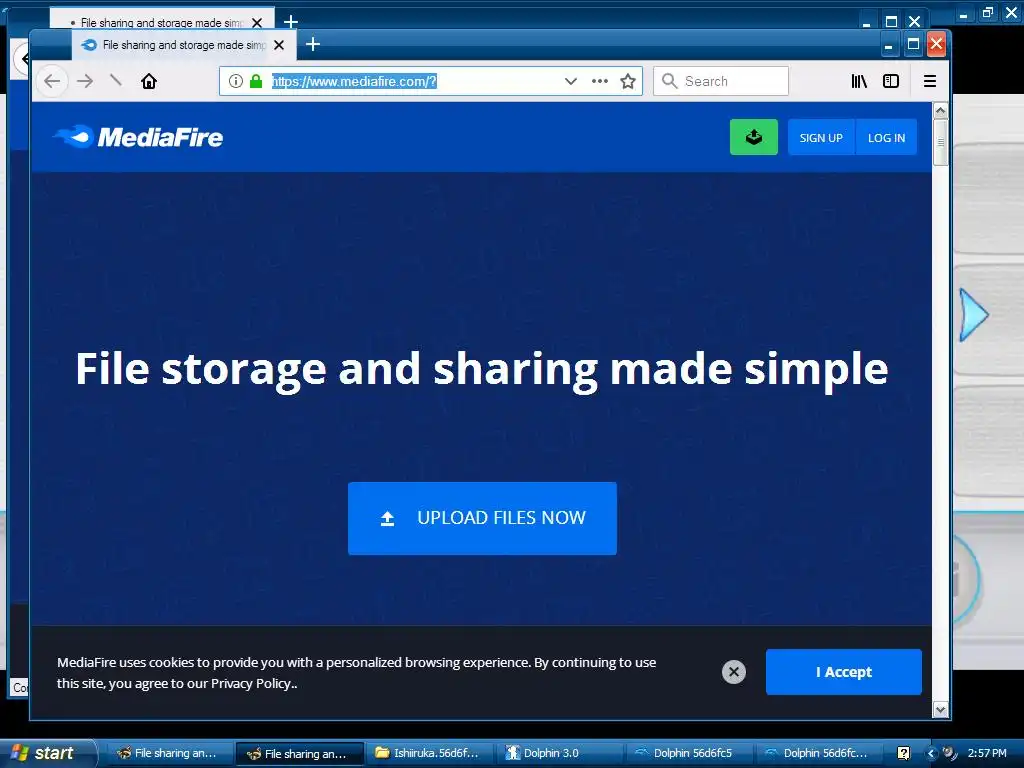
Task: Switch to Dolphin 56d6fc5 taskbar item
Action: pyautogui.click(x=688, y=753)
